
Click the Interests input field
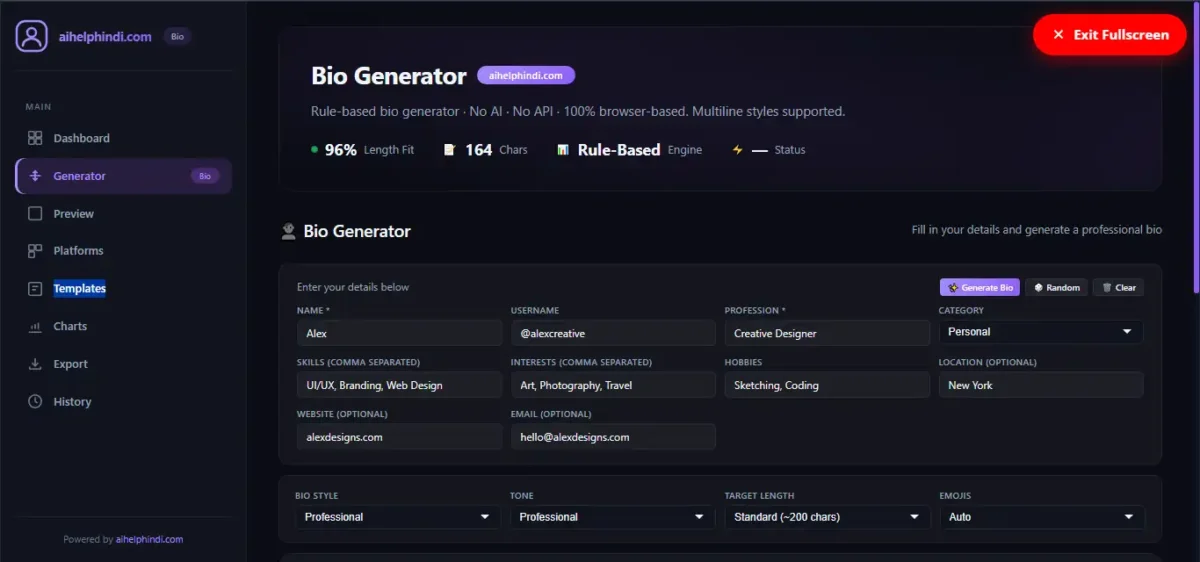(613, 385)
